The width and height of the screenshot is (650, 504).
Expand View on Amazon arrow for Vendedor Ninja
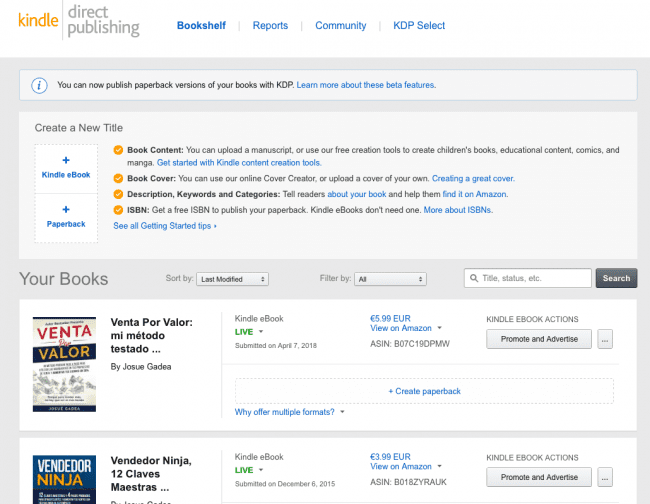tap(439, 466)
